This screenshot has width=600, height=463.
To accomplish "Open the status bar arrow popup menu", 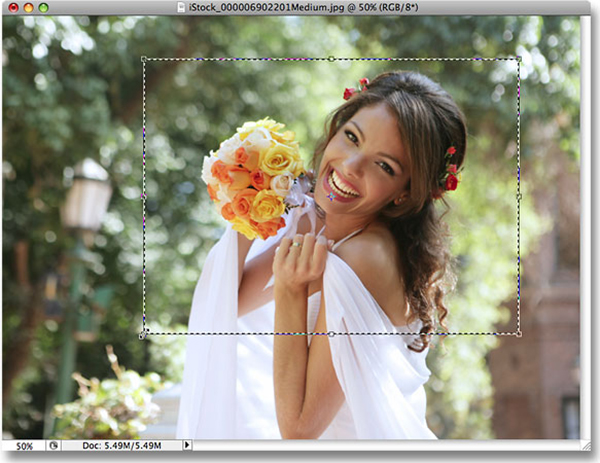I will 187,445.
